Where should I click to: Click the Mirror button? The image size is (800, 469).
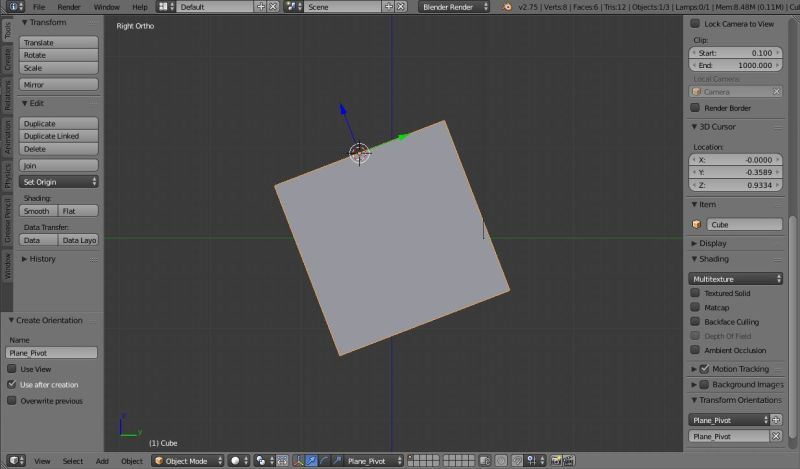pyautogui.click(x=59, y=85)
